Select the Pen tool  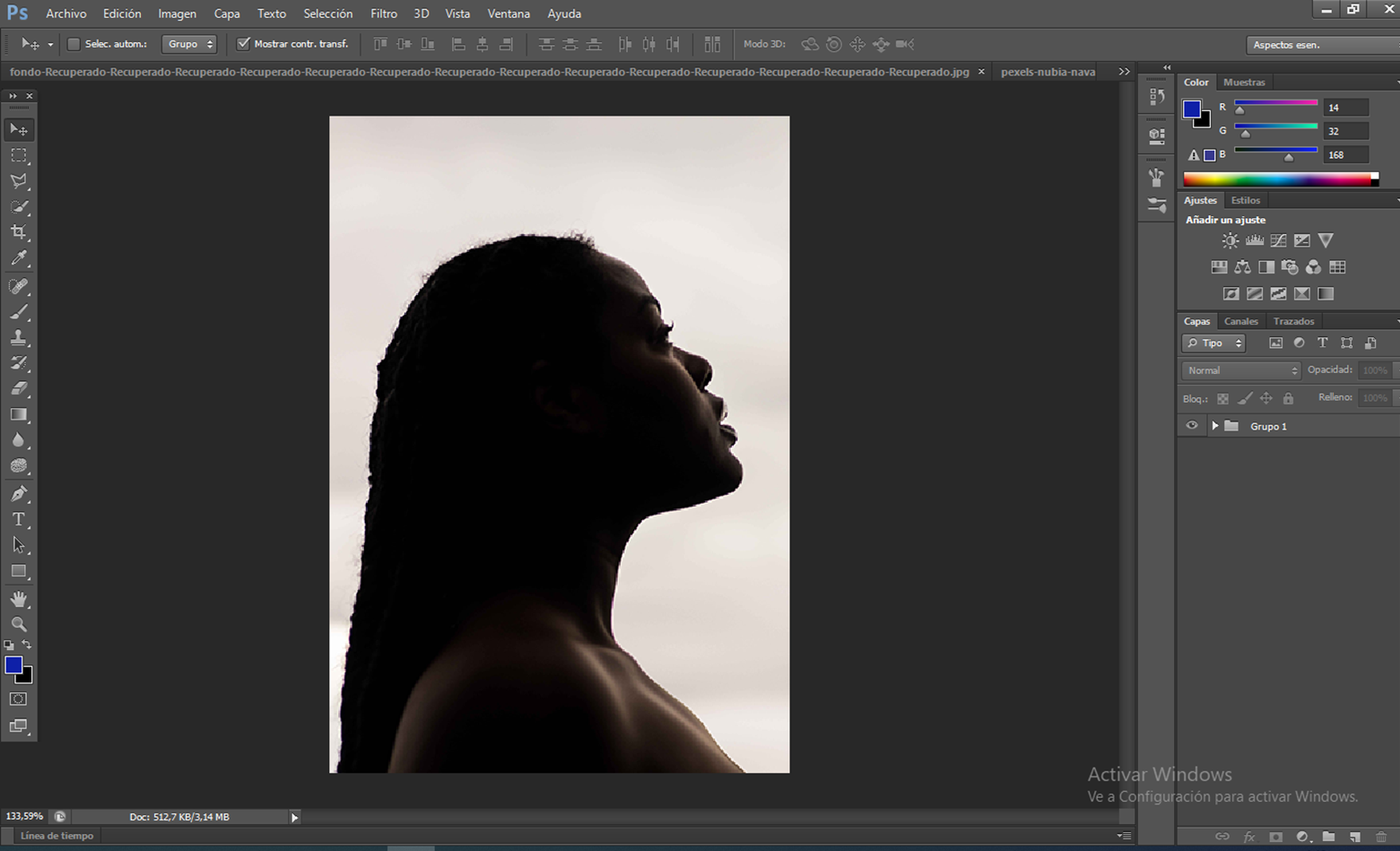[x=18, y=494]
